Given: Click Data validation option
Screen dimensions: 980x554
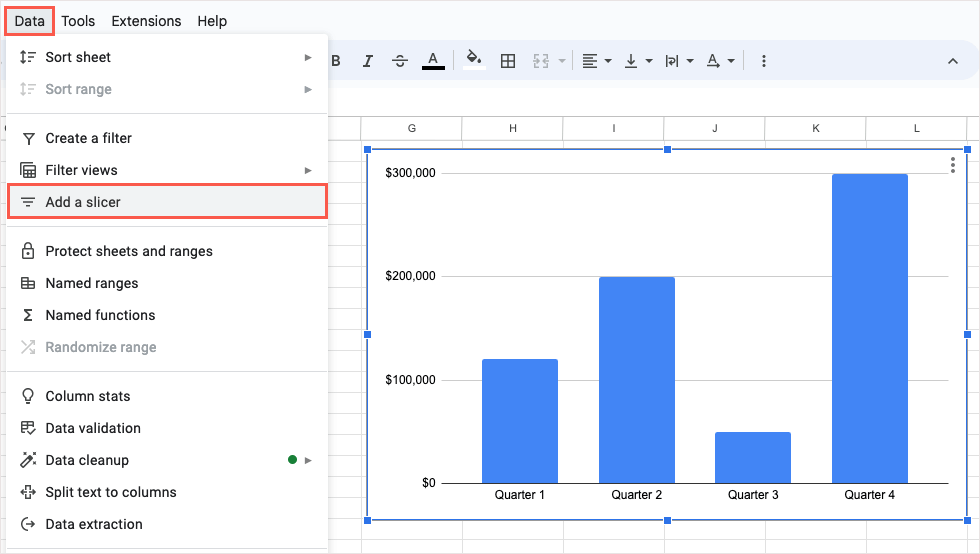Looking at the screenshot, I should 93,428.
